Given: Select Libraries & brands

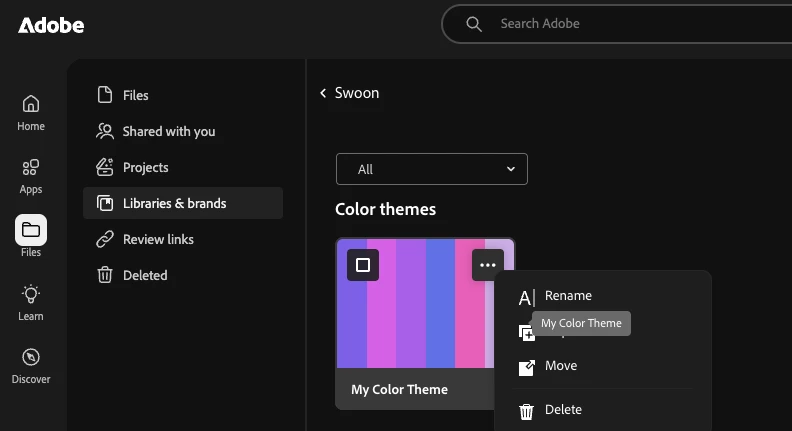Looking at the screenshot, I should pos(183,203).
